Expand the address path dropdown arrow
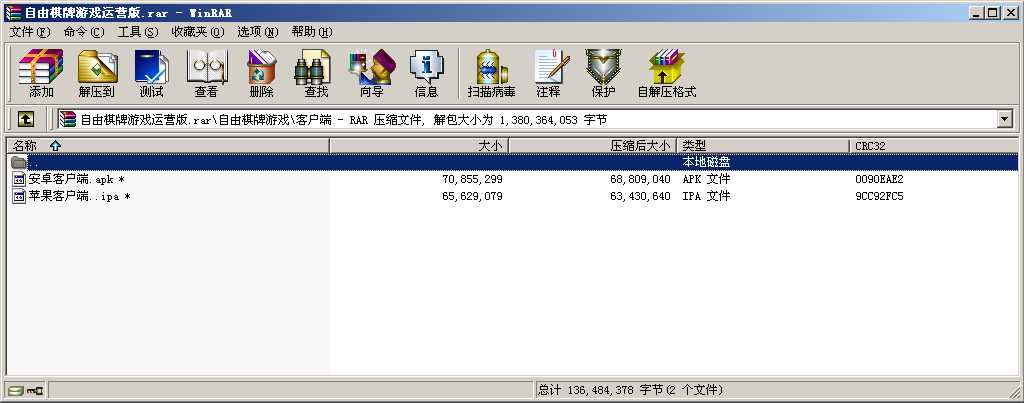This screenshot has width=1024, height=403. [1003, 120]
